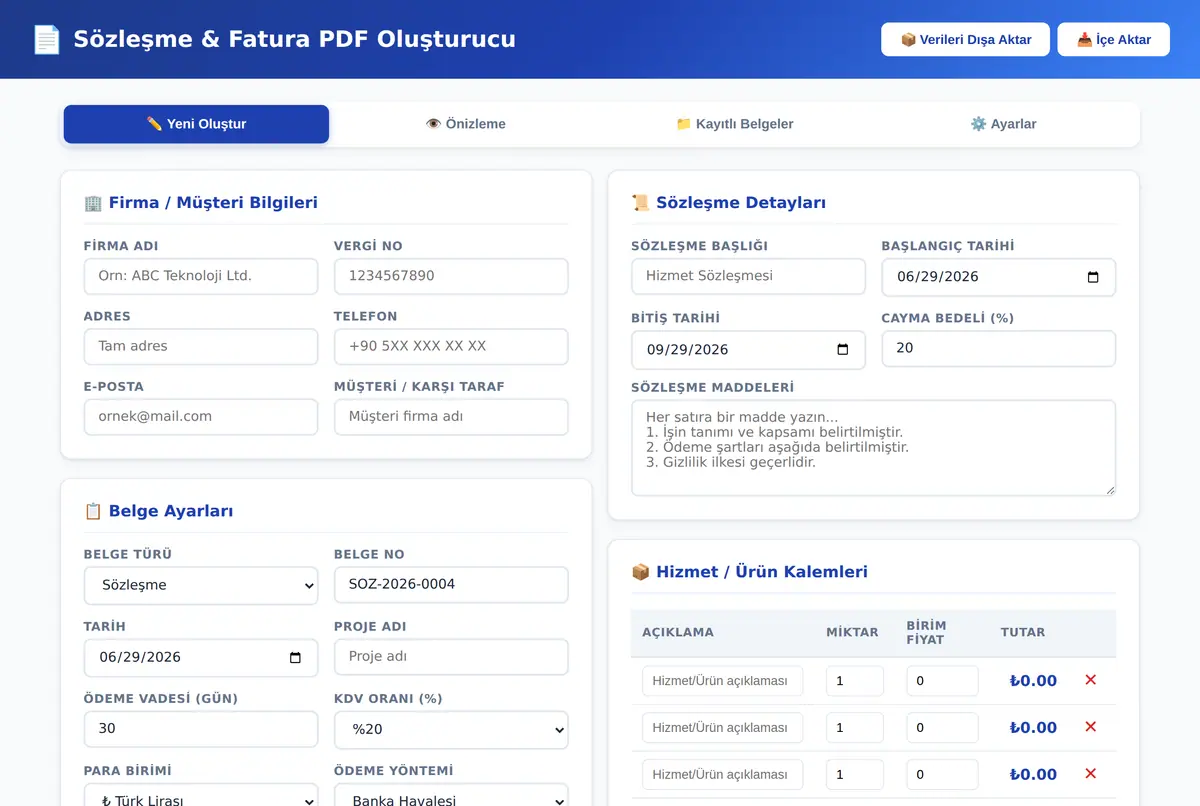Focus the Ödeme Vadesi days field
Image resolution: width=1200 pixels, height=806 pixels.
201,729
